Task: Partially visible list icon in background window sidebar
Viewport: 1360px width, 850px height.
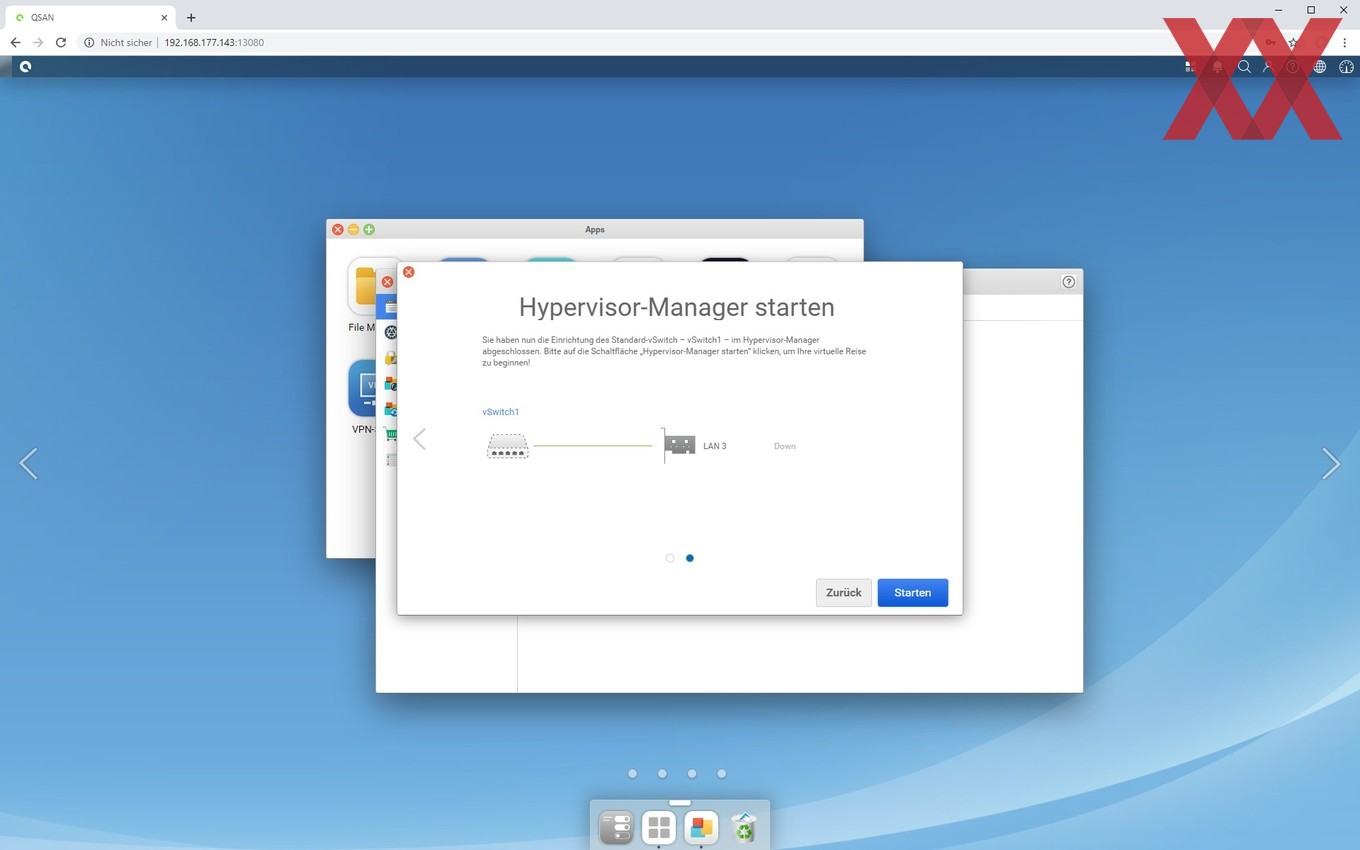Action: [392, 460]
